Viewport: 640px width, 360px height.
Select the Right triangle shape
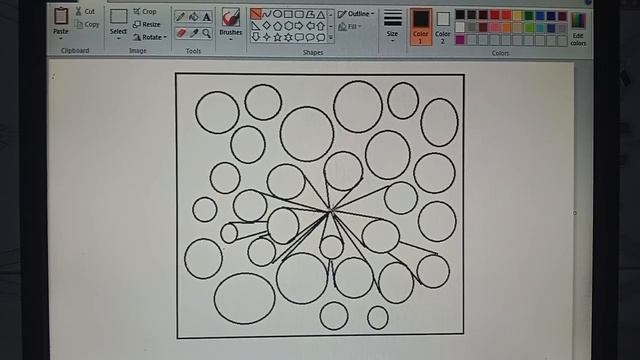pyautogui.click(x=256, y=26)
